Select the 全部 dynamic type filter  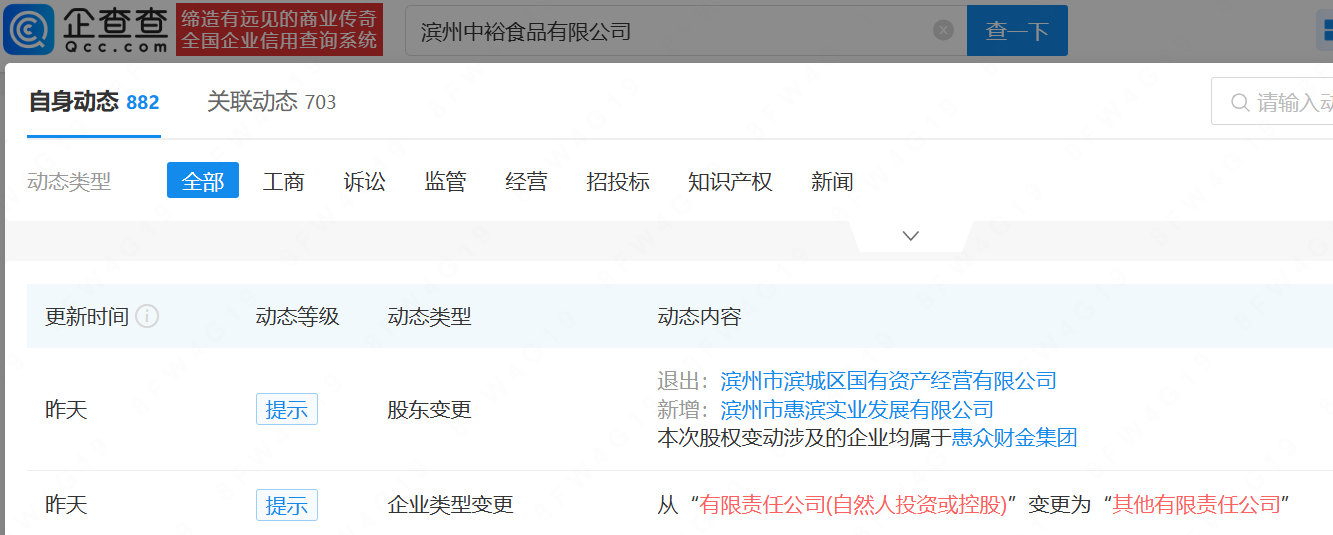click(x=203, y=181)
